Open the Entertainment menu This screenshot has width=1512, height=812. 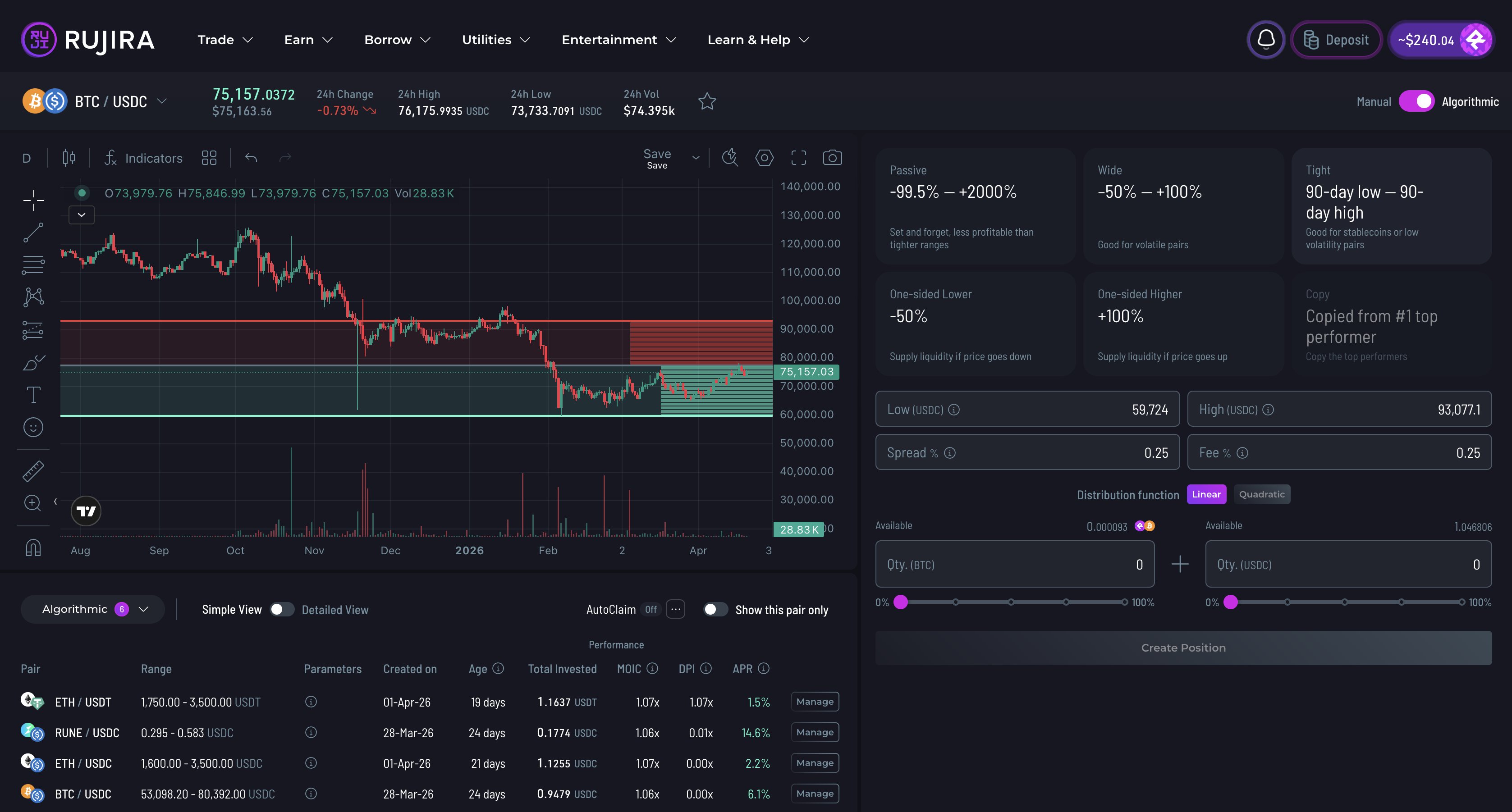tap(619, 40)
